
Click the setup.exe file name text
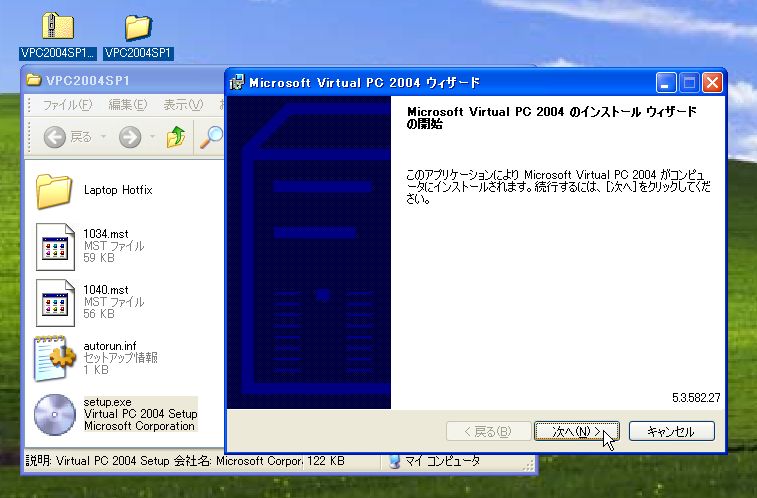tap(107, 402)
